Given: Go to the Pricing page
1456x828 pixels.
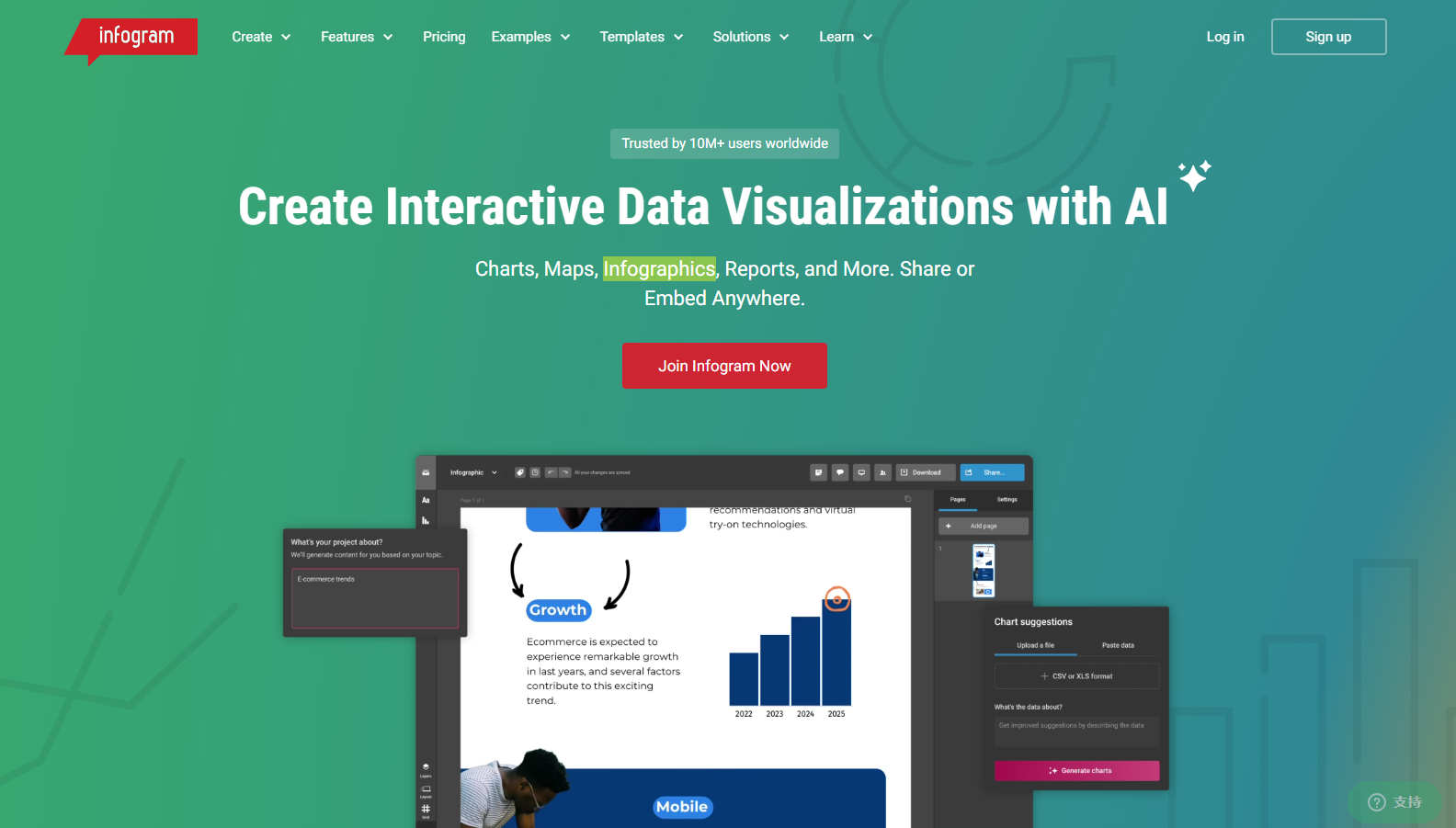Looking at the screenshot, I should [444, 37].
